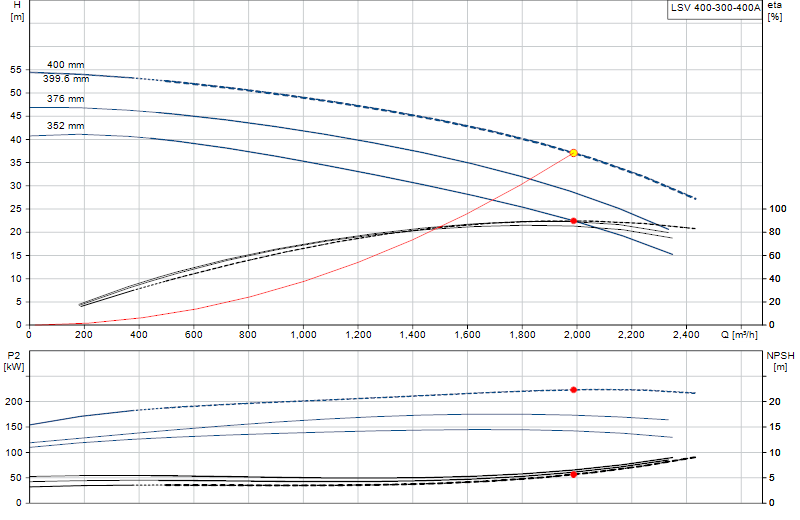The height and width of the screenshot is (520, 800).
Task: Click the 1,000 tick on the Q axis
Action: coord(304,335)
